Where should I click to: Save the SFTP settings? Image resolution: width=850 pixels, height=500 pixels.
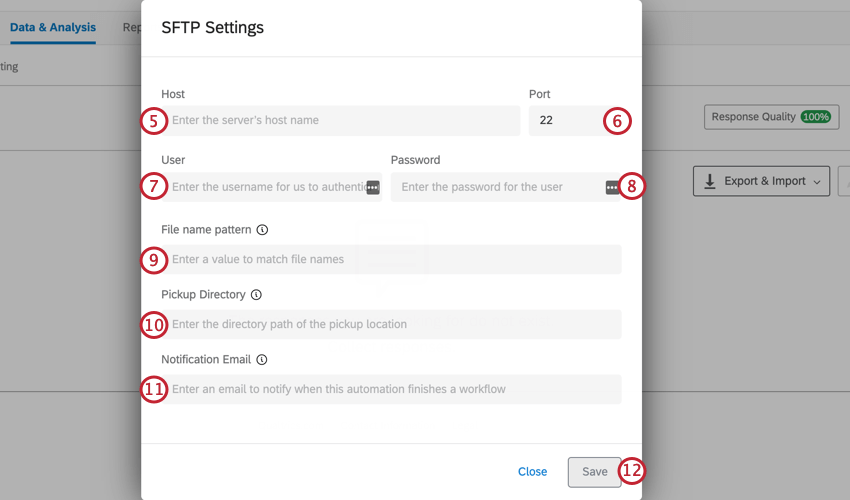click(x=594, y=472)
